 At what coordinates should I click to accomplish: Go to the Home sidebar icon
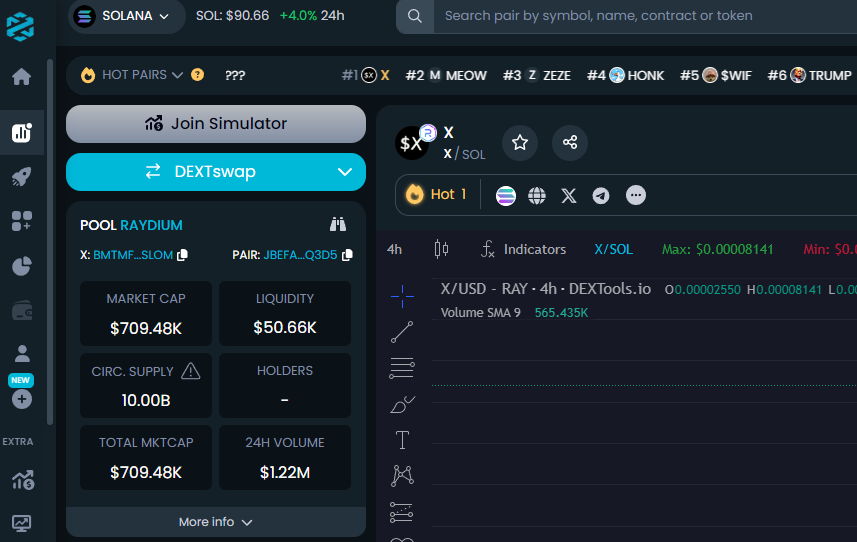[x=22, y=76]
